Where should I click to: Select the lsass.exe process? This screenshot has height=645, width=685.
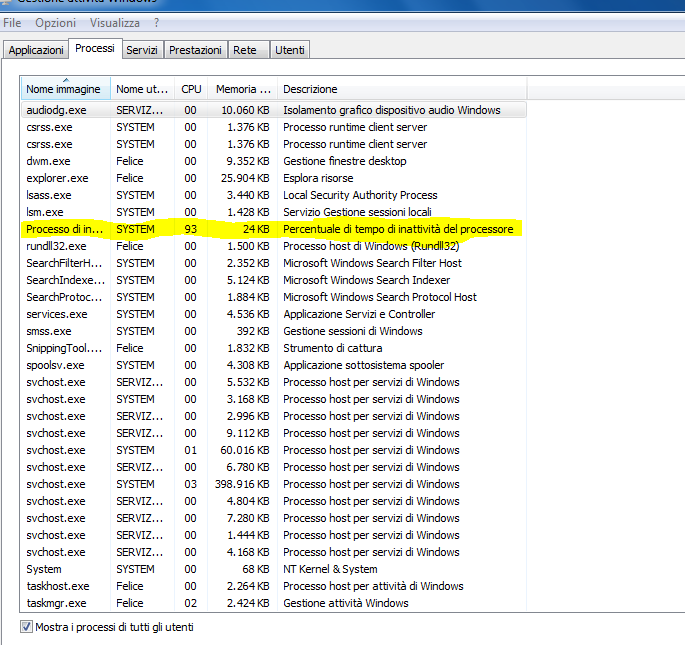273,195
